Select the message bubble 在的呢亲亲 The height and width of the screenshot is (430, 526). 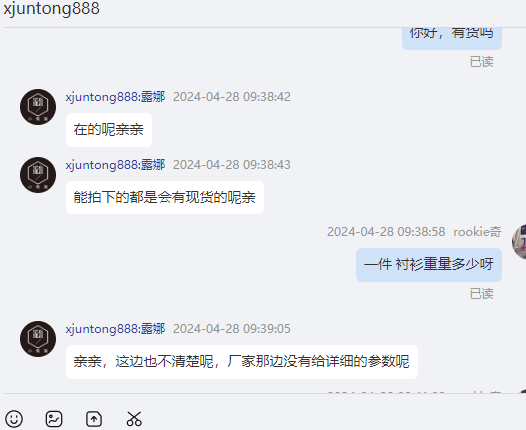(109, 130)
